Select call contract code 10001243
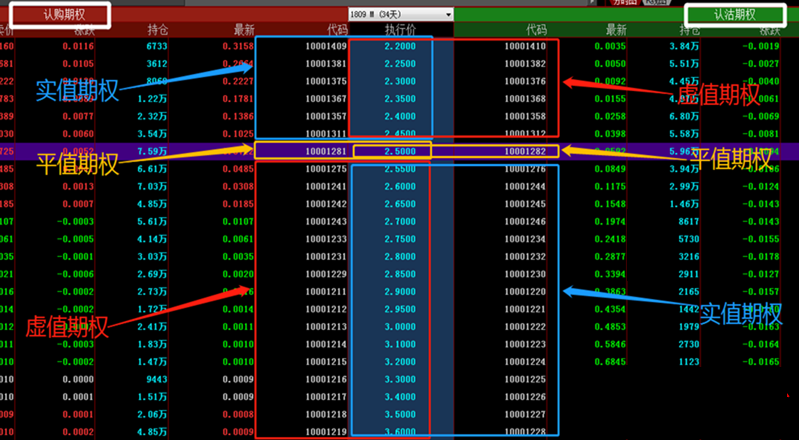Screen dimensions: 800x443 [x=326, y=222]
